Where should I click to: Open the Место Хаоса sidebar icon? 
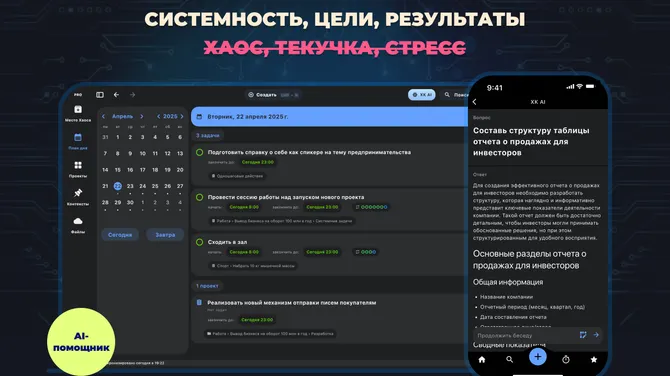tap(78, 110)
